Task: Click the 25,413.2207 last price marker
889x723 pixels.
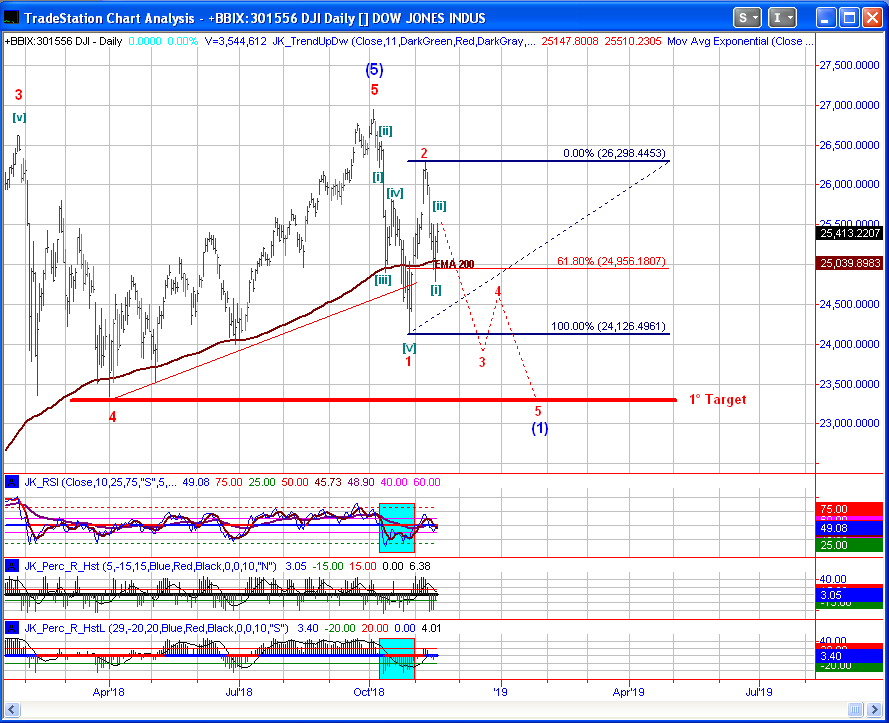Action: point(849,233)
